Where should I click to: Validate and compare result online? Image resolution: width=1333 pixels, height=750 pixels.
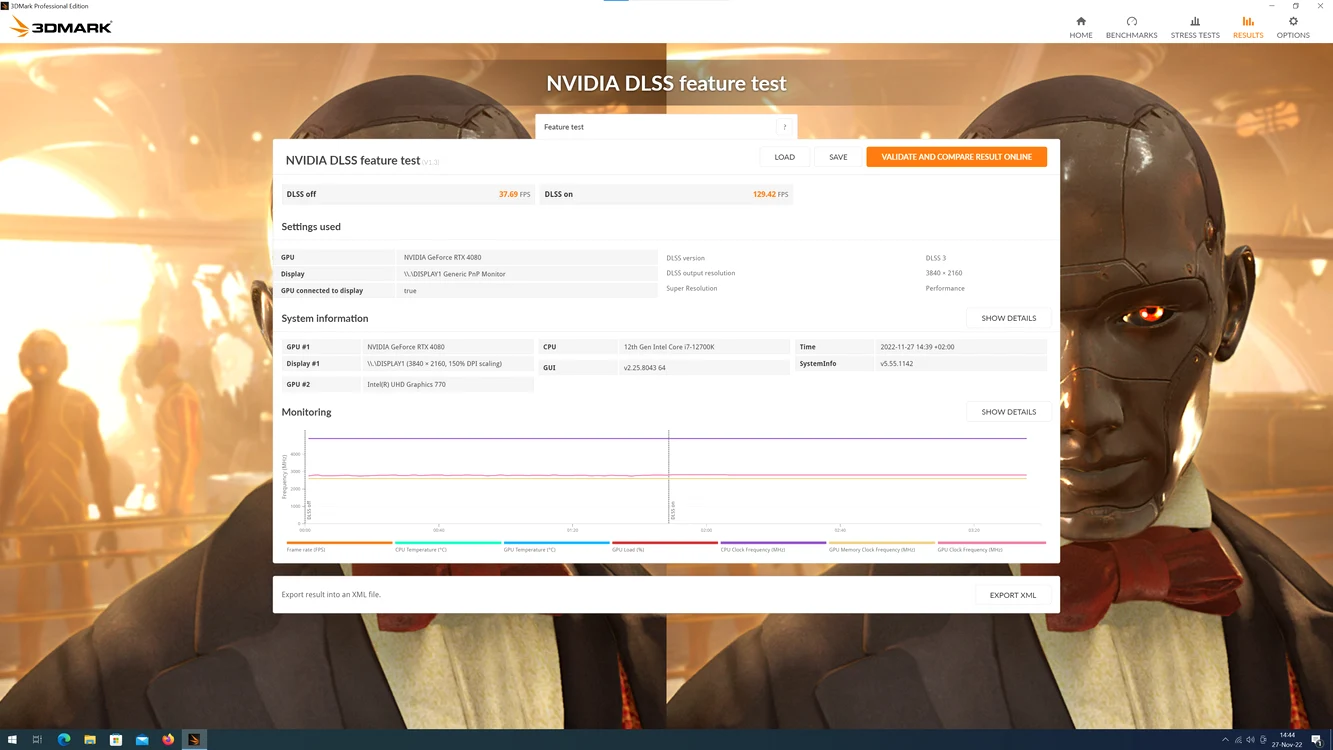click(x=956, y=157)
